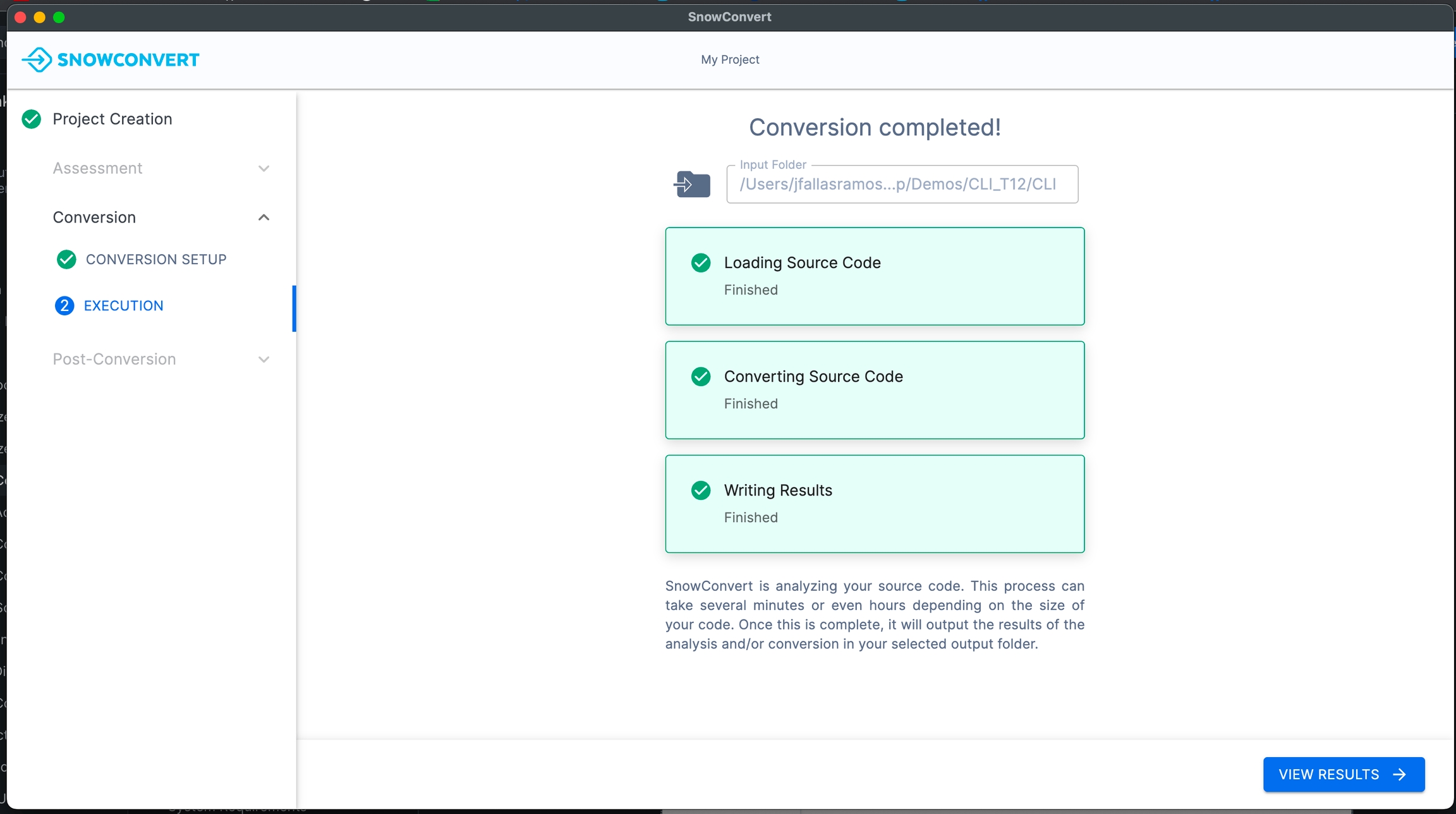
Task: Click the Converting Source Code checkmark icon
Action: pos(701,377)
